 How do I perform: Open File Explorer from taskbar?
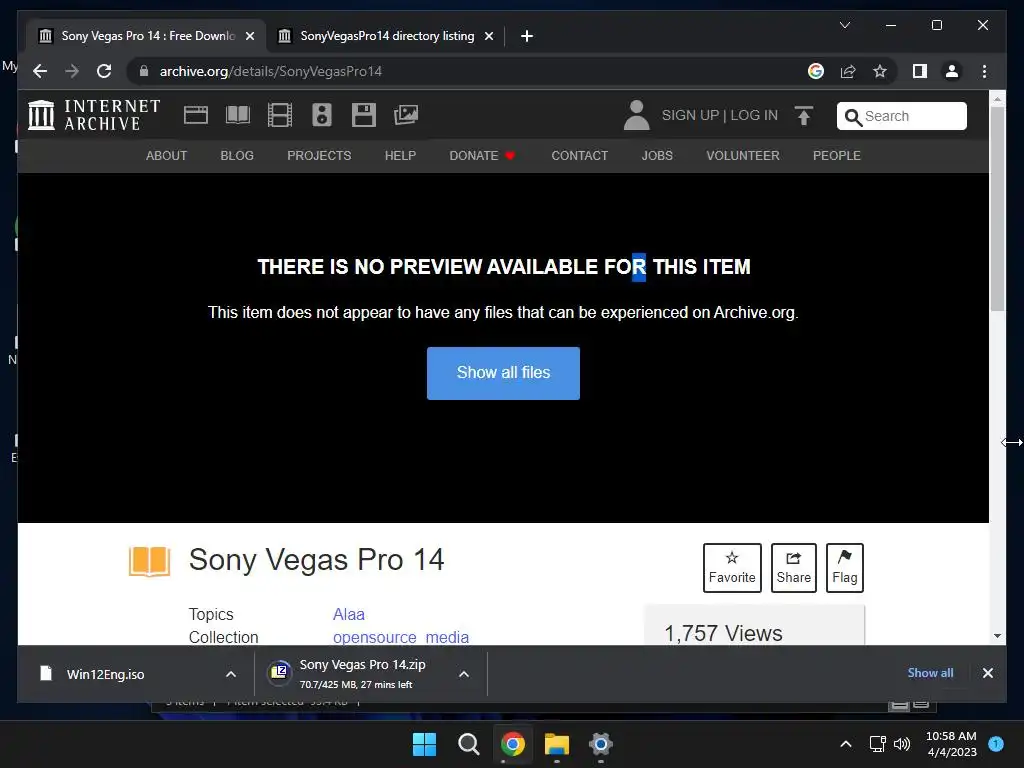tap(556, 744)
